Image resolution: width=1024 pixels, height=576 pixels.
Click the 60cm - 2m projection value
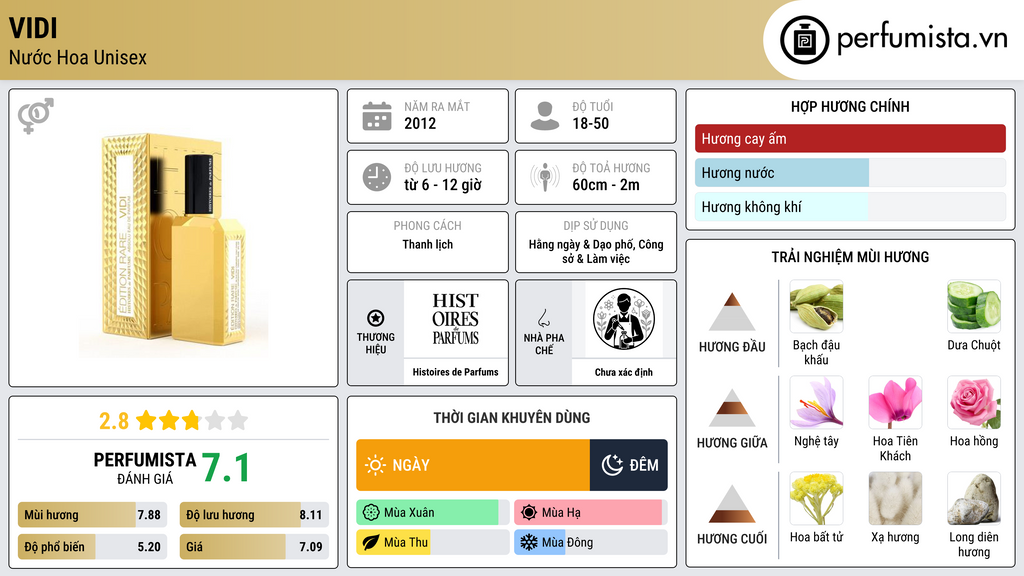[606, 185]
